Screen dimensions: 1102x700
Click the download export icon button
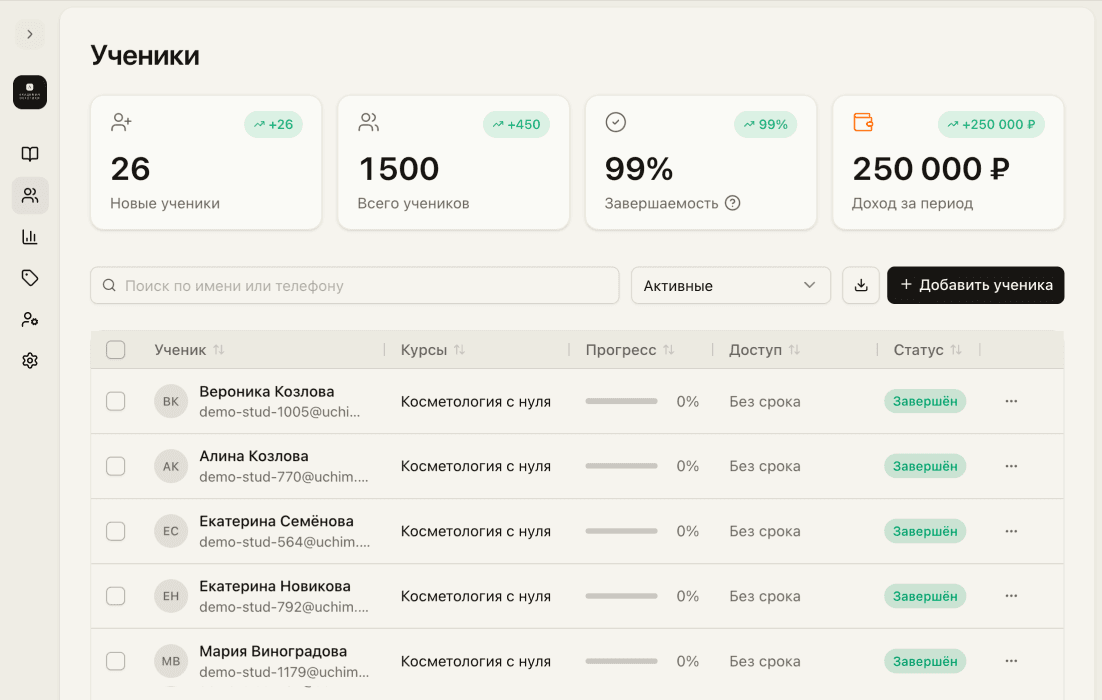861,285
